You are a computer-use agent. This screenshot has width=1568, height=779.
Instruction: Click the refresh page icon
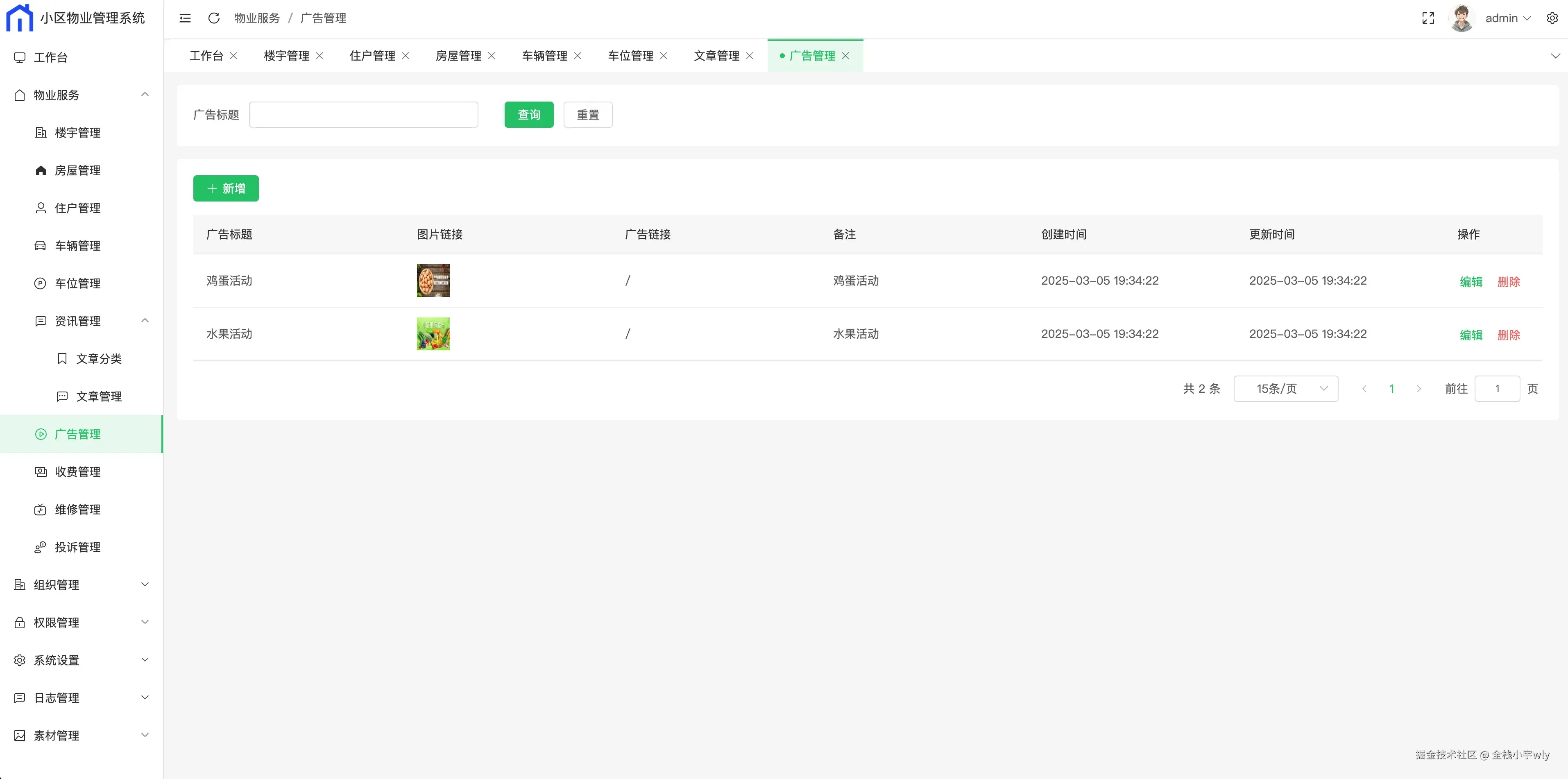click(214, 18)
